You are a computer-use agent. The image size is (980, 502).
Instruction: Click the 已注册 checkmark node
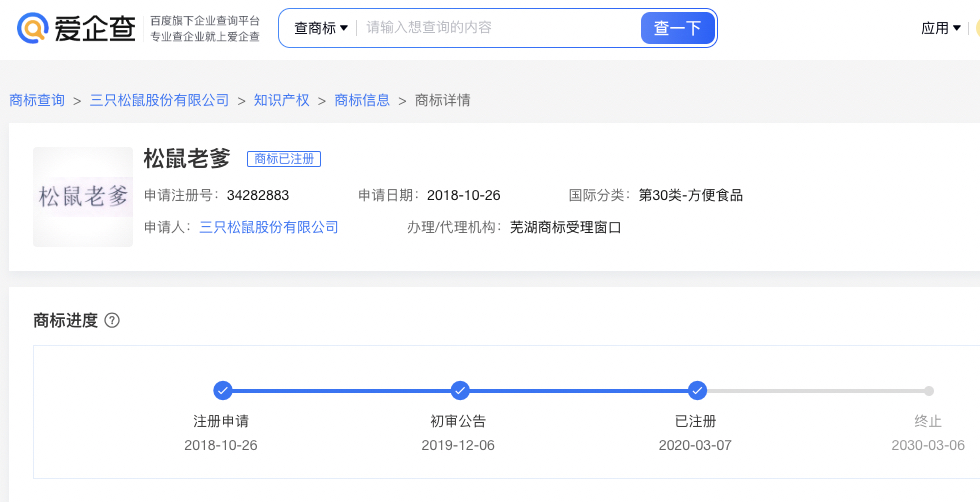(x=697, y=390)
